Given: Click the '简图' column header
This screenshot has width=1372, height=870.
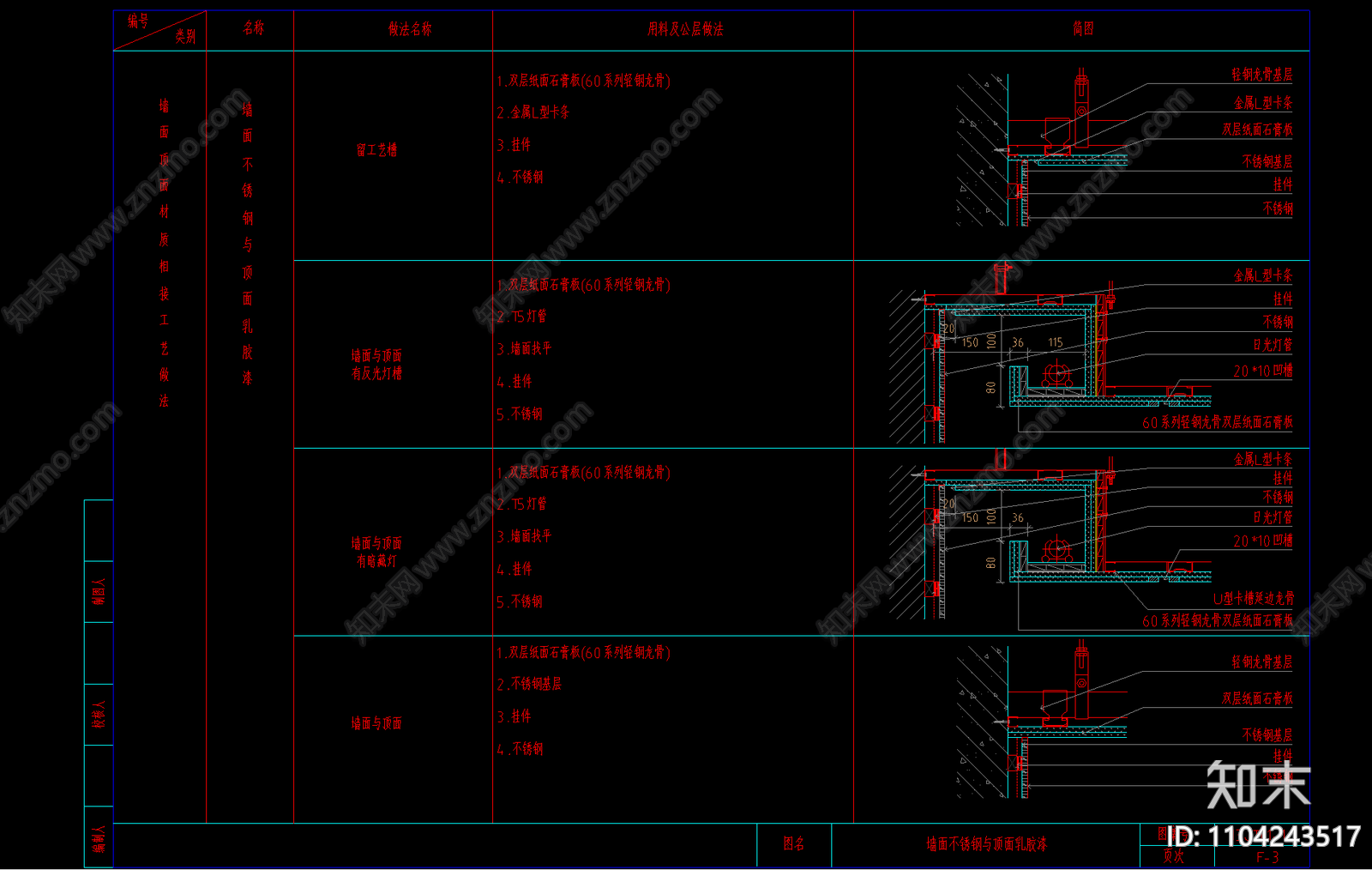Looking at the screenshot, I should click(1083, 28).
